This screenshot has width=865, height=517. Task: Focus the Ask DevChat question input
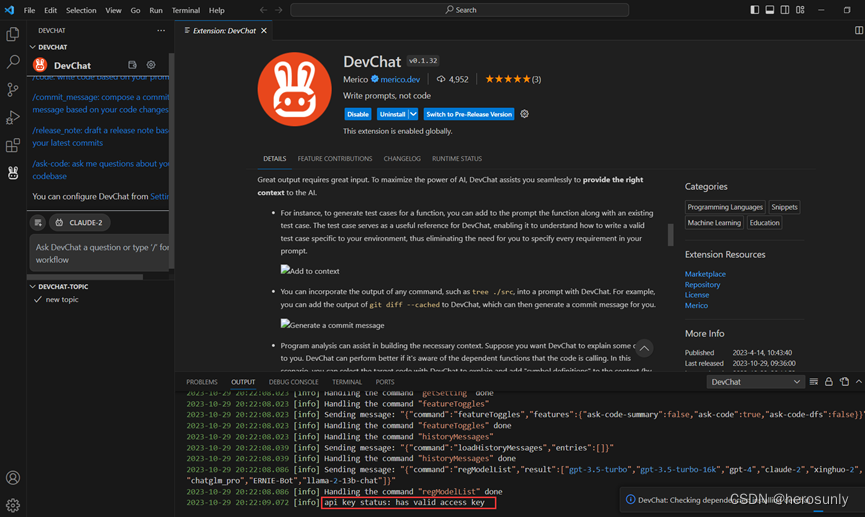99,253
